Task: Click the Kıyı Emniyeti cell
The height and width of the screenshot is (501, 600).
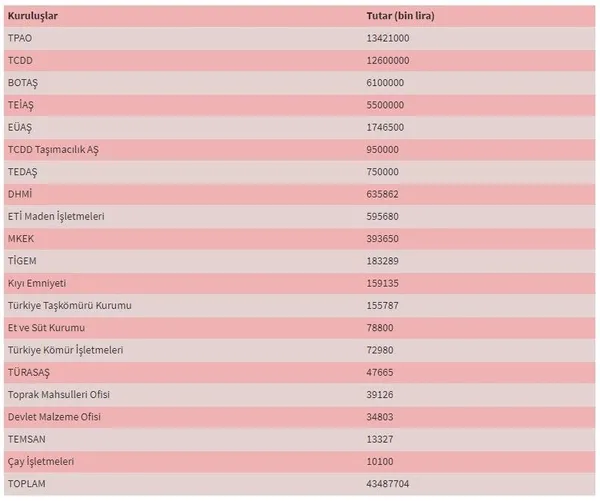Action: (x=35, y=283)
